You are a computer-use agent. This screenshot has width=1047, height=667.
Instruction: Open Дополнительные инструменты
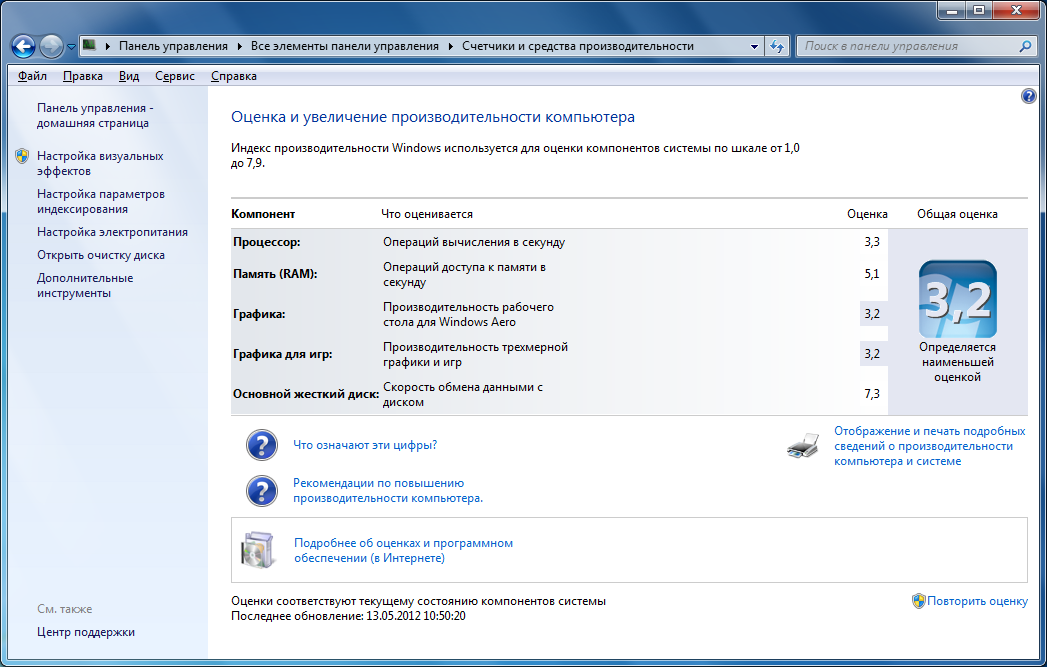click(85, 286)
